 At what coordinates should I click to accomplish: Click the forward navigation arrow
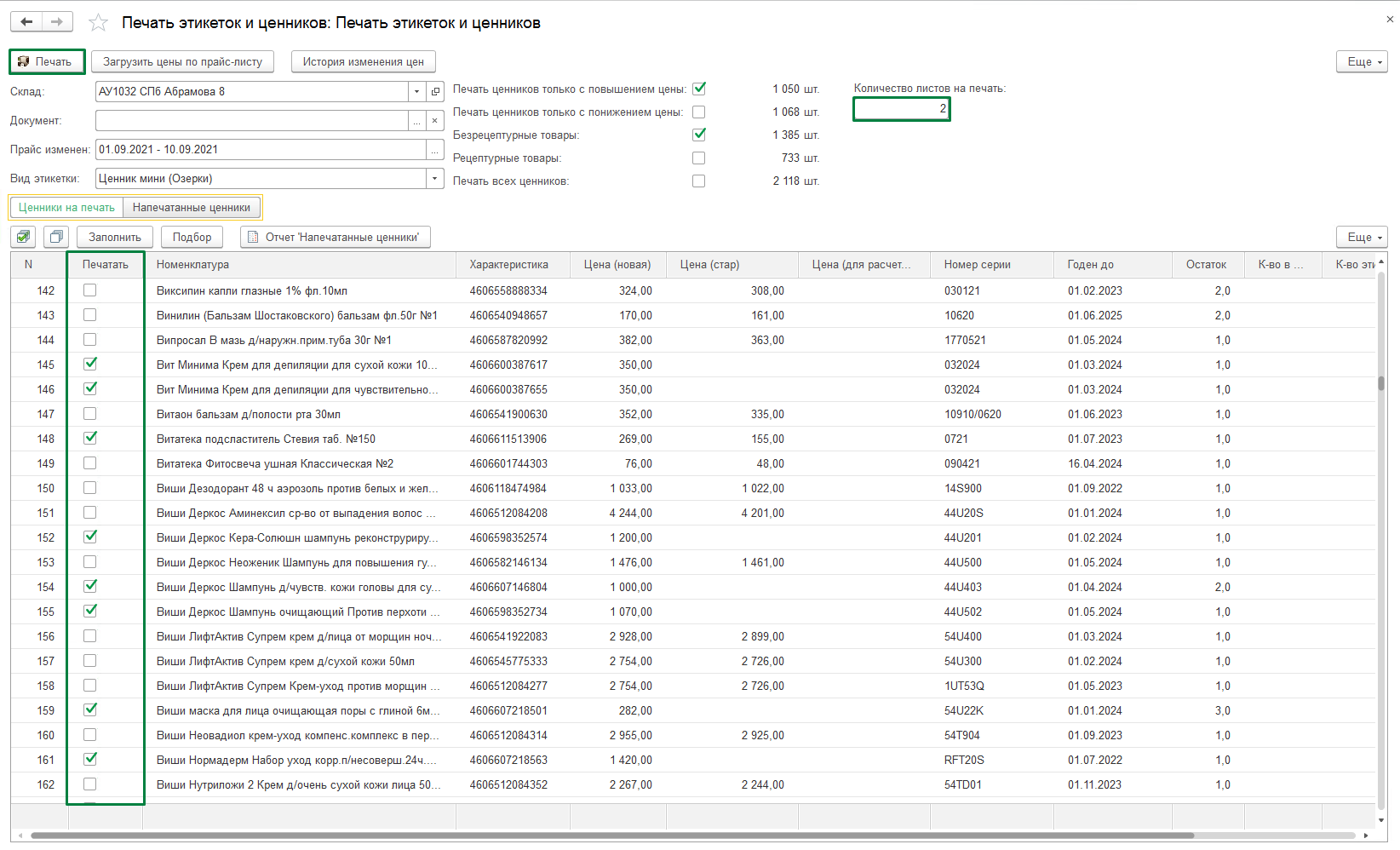click(x=57, y=22)
